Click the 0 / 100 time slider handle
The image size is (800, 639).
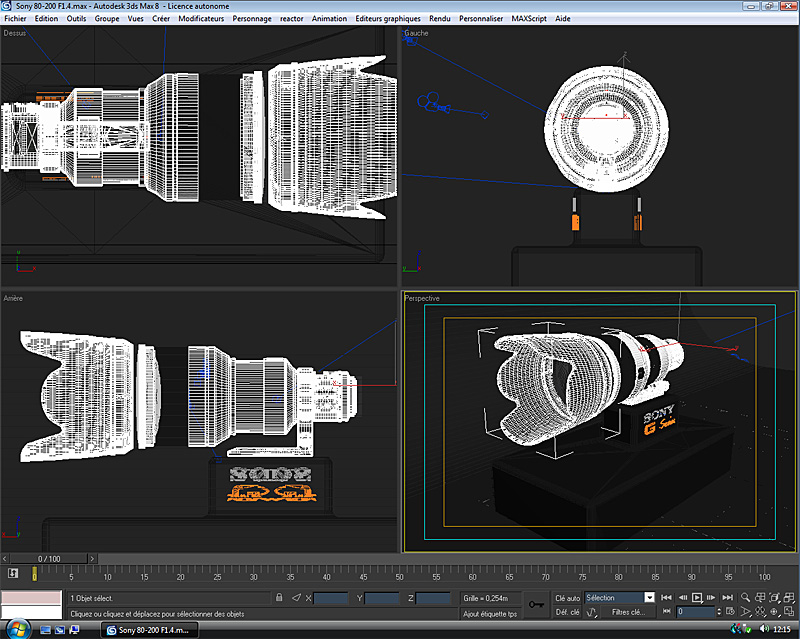(x=49, y=558)
